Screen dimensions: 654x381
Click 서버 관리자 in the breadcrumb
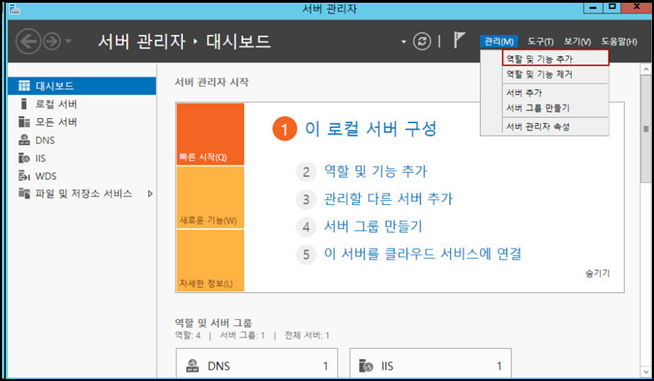click(141, 41)
